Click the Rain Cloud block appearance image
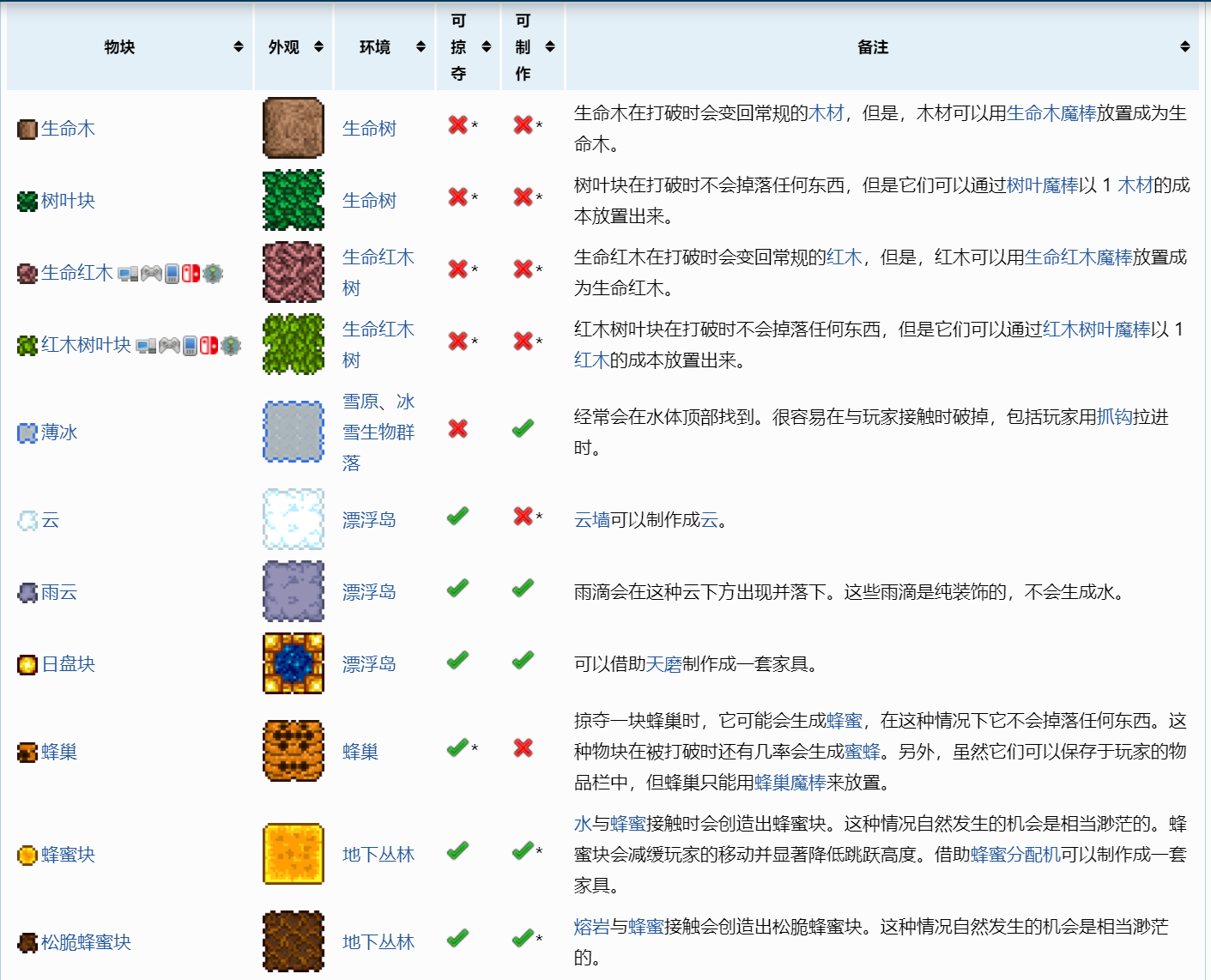The height and width of the screenshot is (980, 1211). point(294,591)
